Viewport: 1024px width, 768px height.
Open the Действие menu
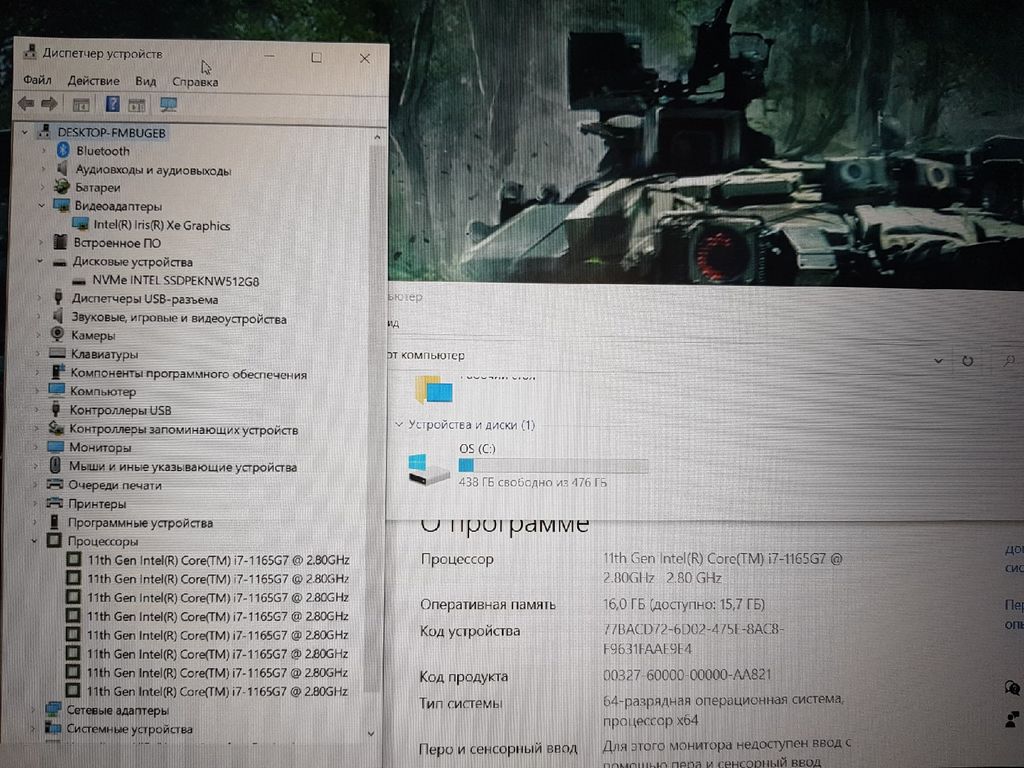pyautogui.click(x=95, y=81)
